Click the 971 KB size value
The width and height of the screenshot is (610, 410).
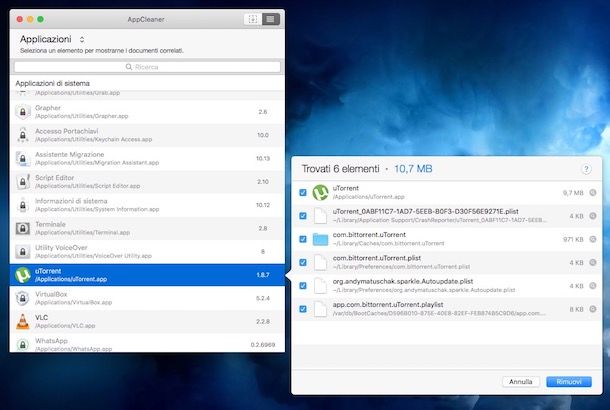[573, 239]
